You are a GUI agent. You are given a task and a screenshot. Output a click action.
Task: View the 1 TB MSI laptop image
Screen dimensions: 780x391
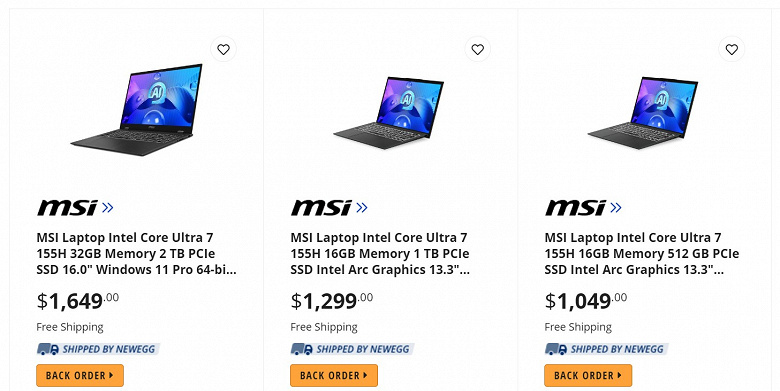(x=389, y=113)
